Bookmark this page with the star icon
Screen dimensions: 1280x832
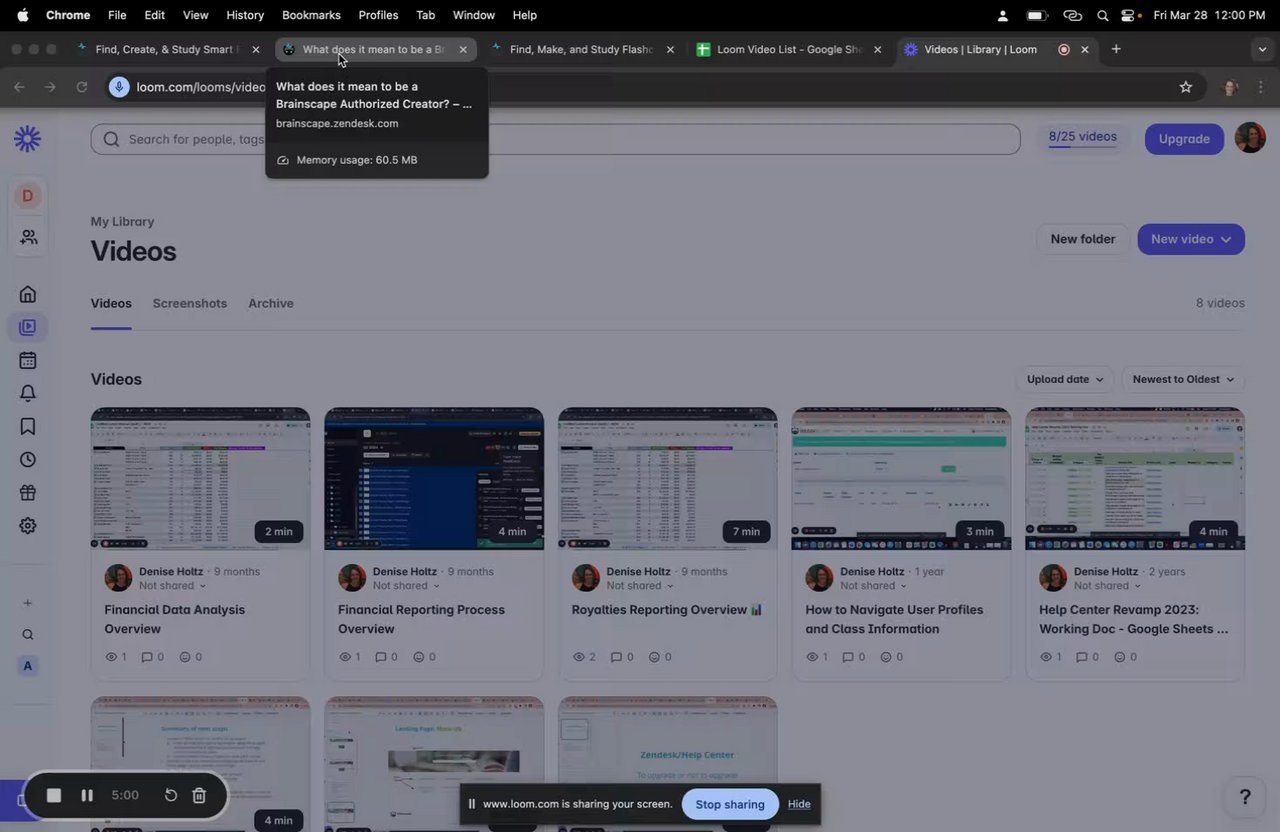pyautogui.click(x=1186, y=87)
